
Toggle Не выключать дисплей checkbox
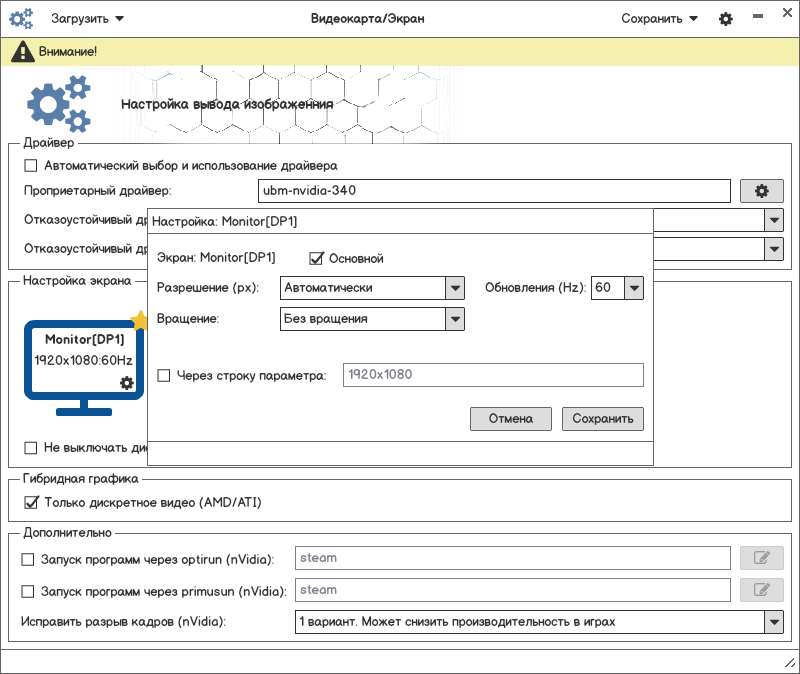pos(31,447)
